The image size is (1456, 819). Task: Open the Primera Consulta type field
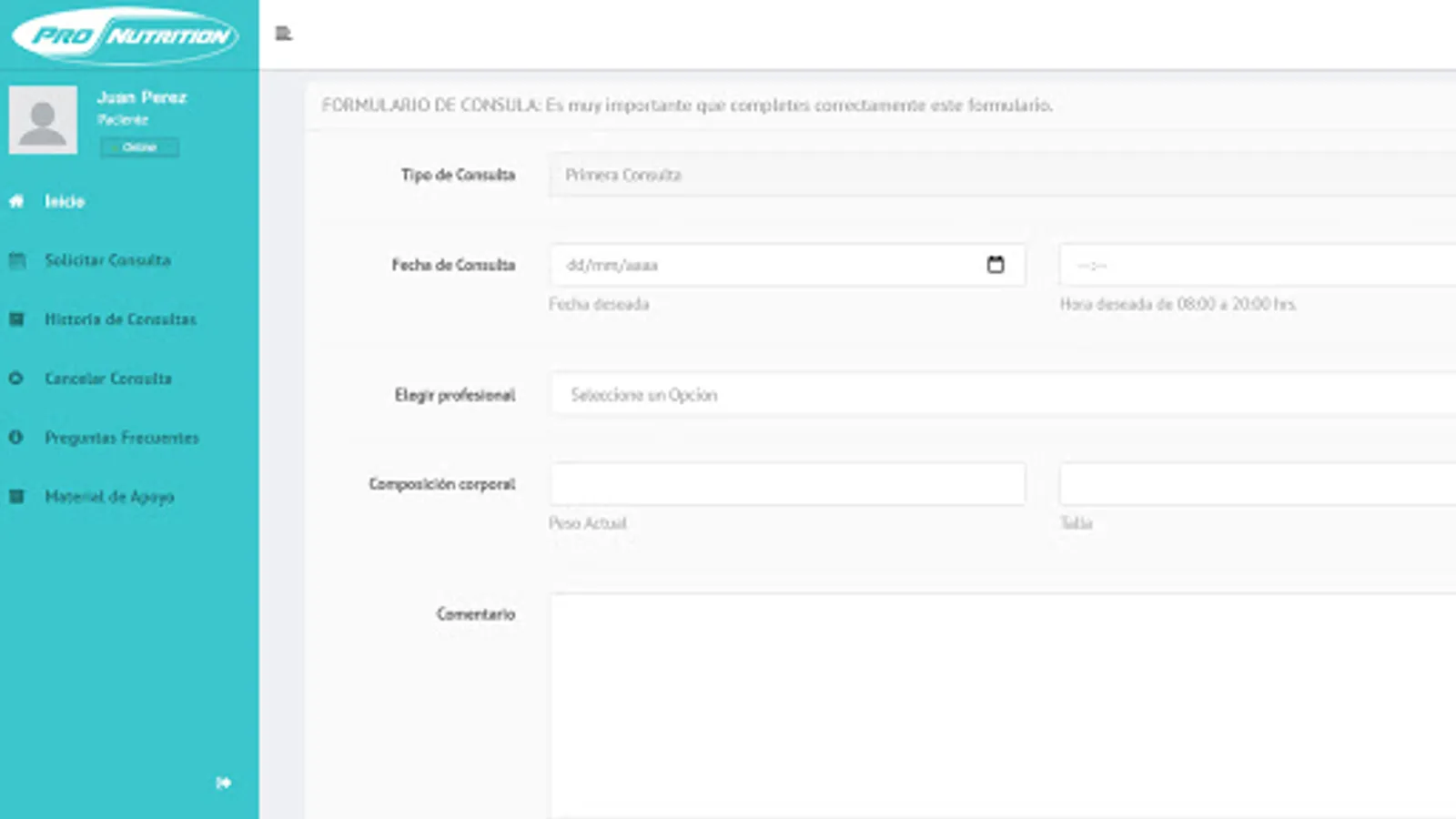(819, 176)
